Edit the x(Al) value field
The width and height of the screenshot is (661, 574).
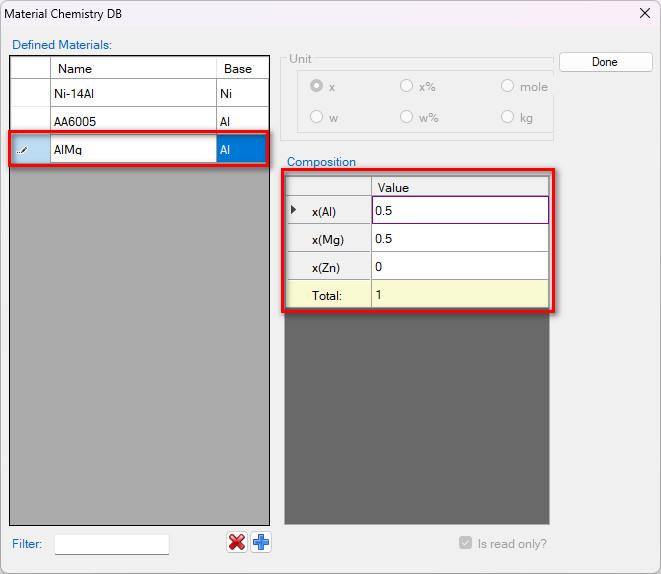tap(459, 210)
